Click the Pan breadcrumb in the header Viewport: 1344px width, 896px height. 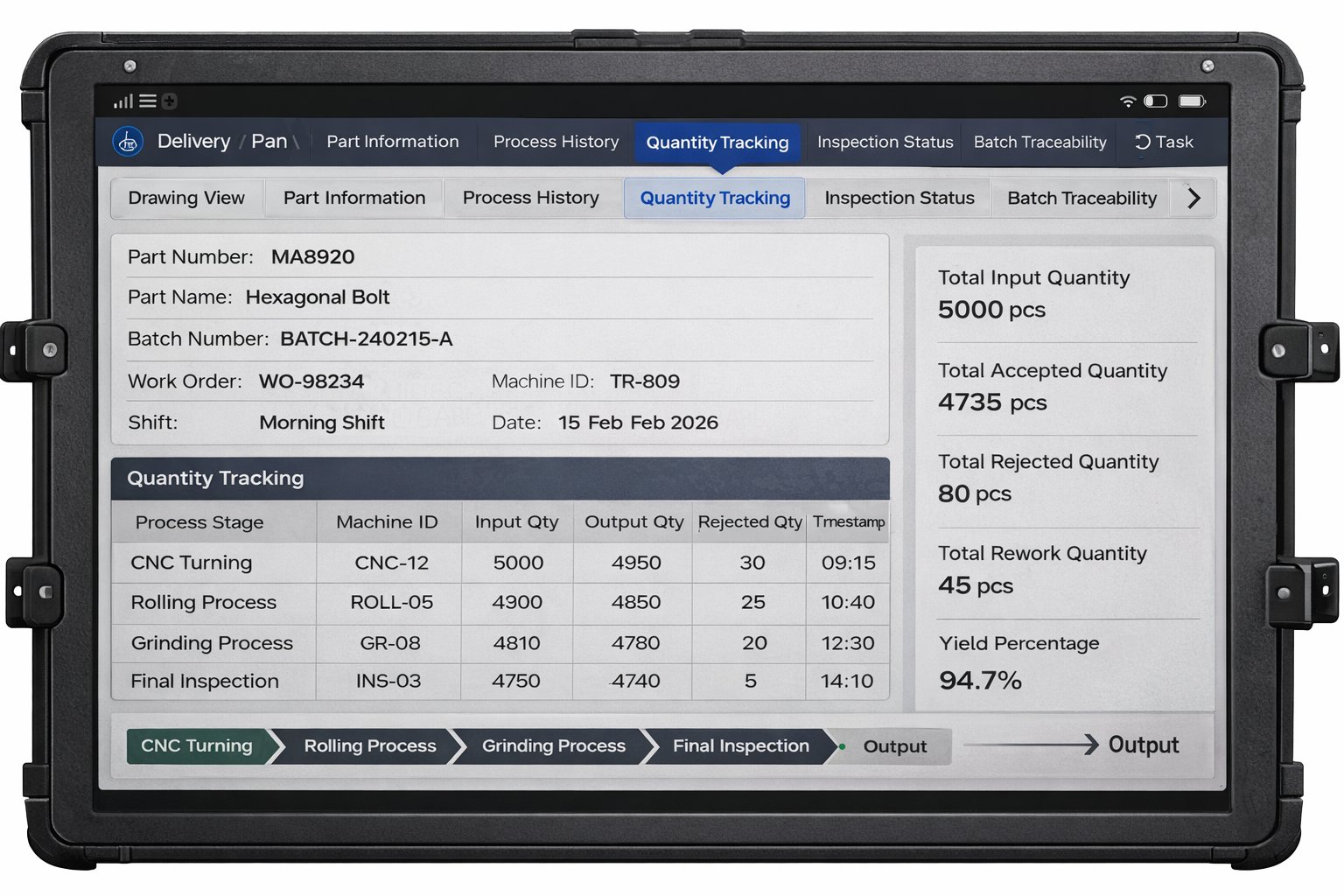pos(269,142)
